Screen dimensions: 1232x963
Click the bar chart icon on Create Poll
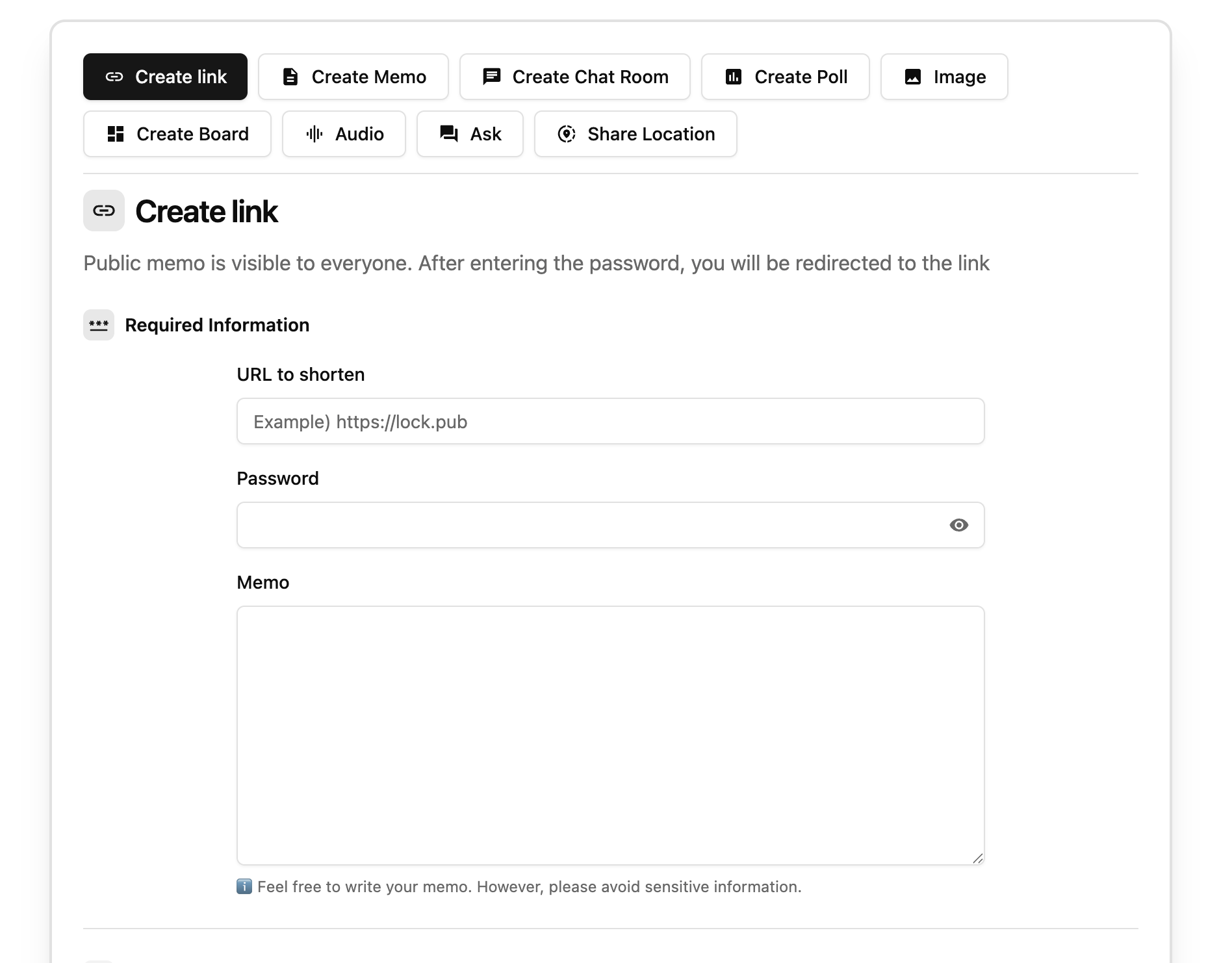pos(732,76)
